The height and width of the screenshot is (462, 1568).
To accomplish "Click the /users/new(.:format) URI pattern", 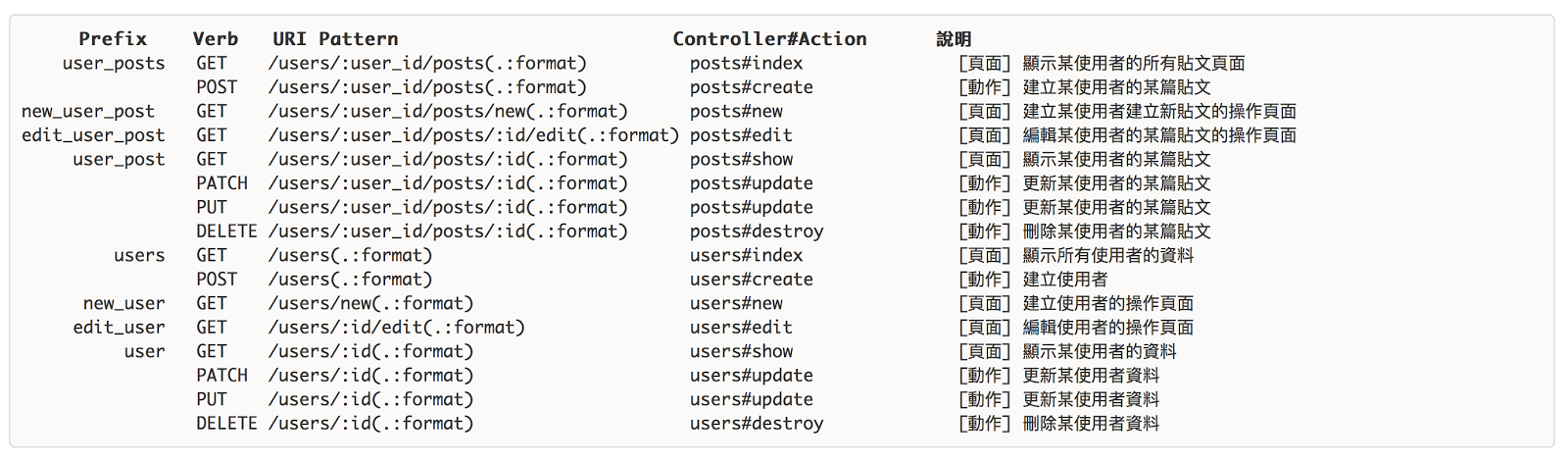I will tap(370, 304).
